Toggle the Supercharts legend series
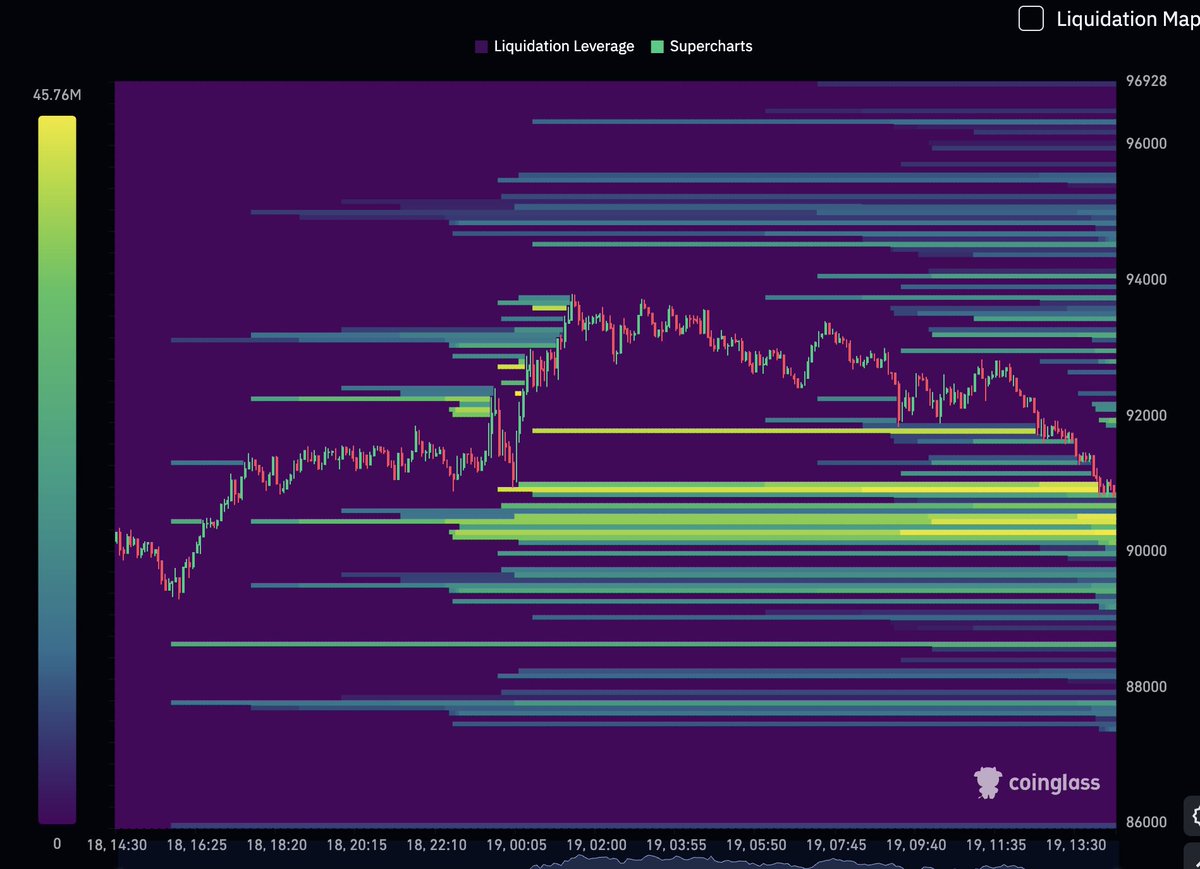 click(x=701, y=46)
